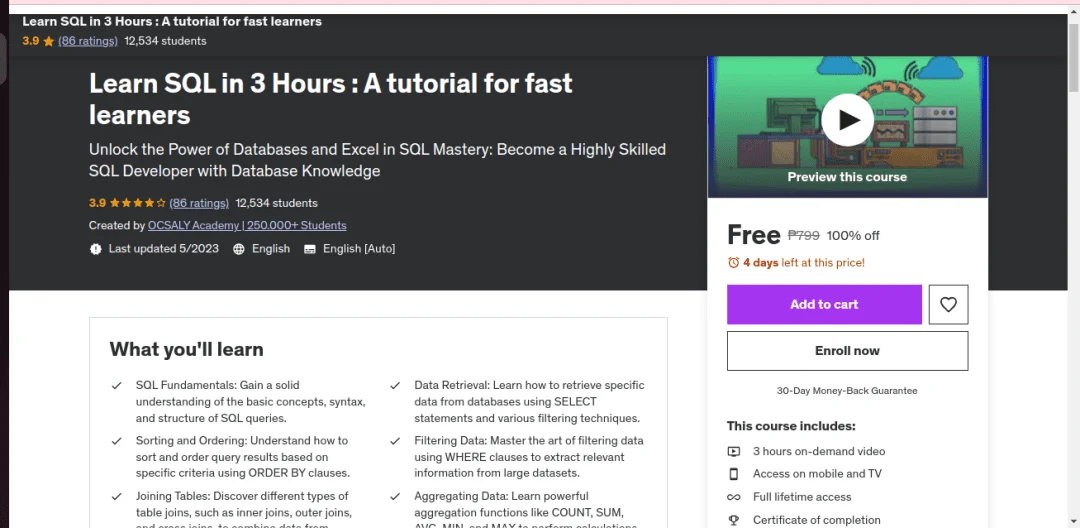Click checkmark beside Joining Tables item

coord(117,496)
